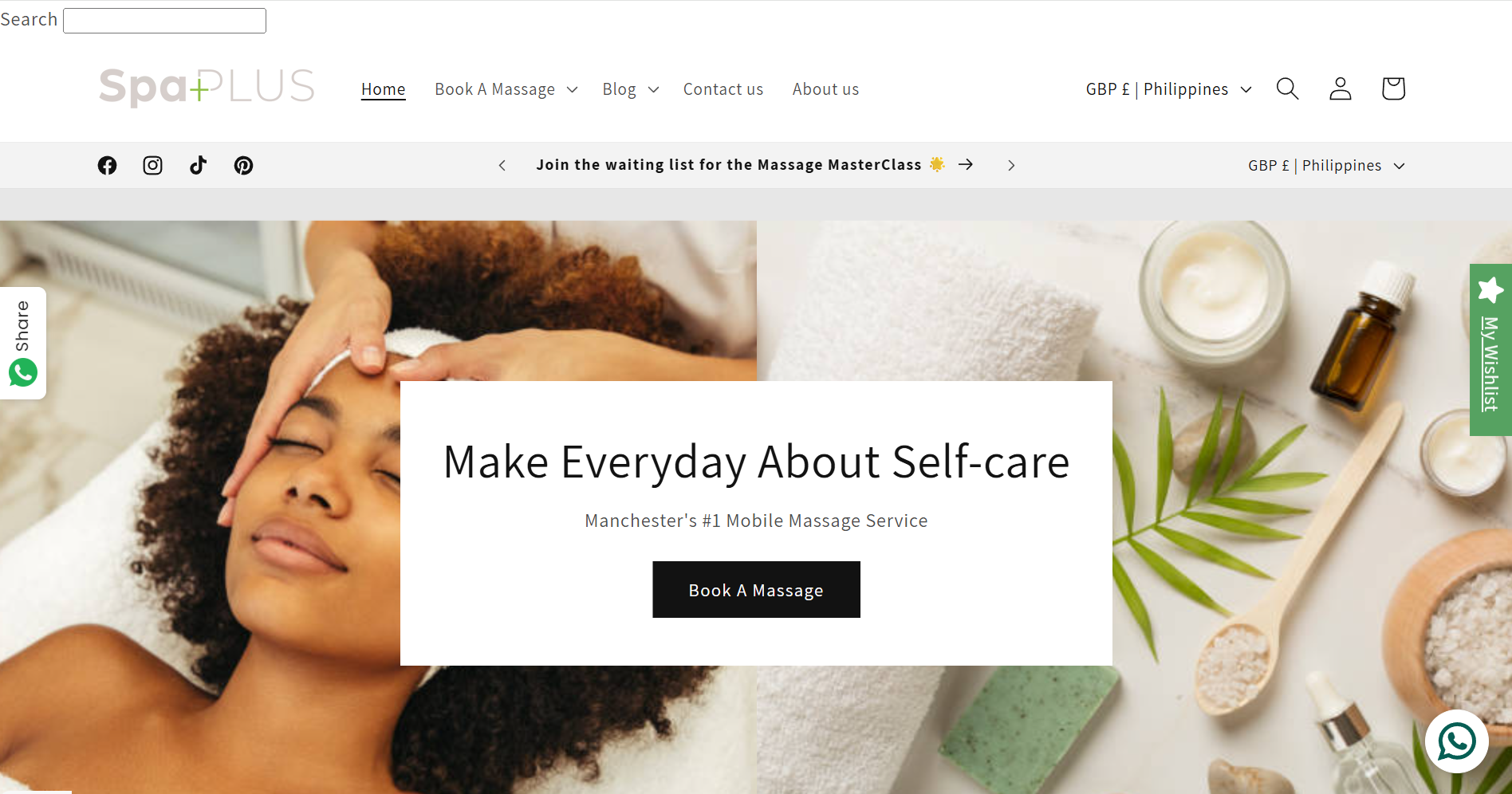
Task: Follow the Massage MasterClass waiting list link
Action: [754, 164]
